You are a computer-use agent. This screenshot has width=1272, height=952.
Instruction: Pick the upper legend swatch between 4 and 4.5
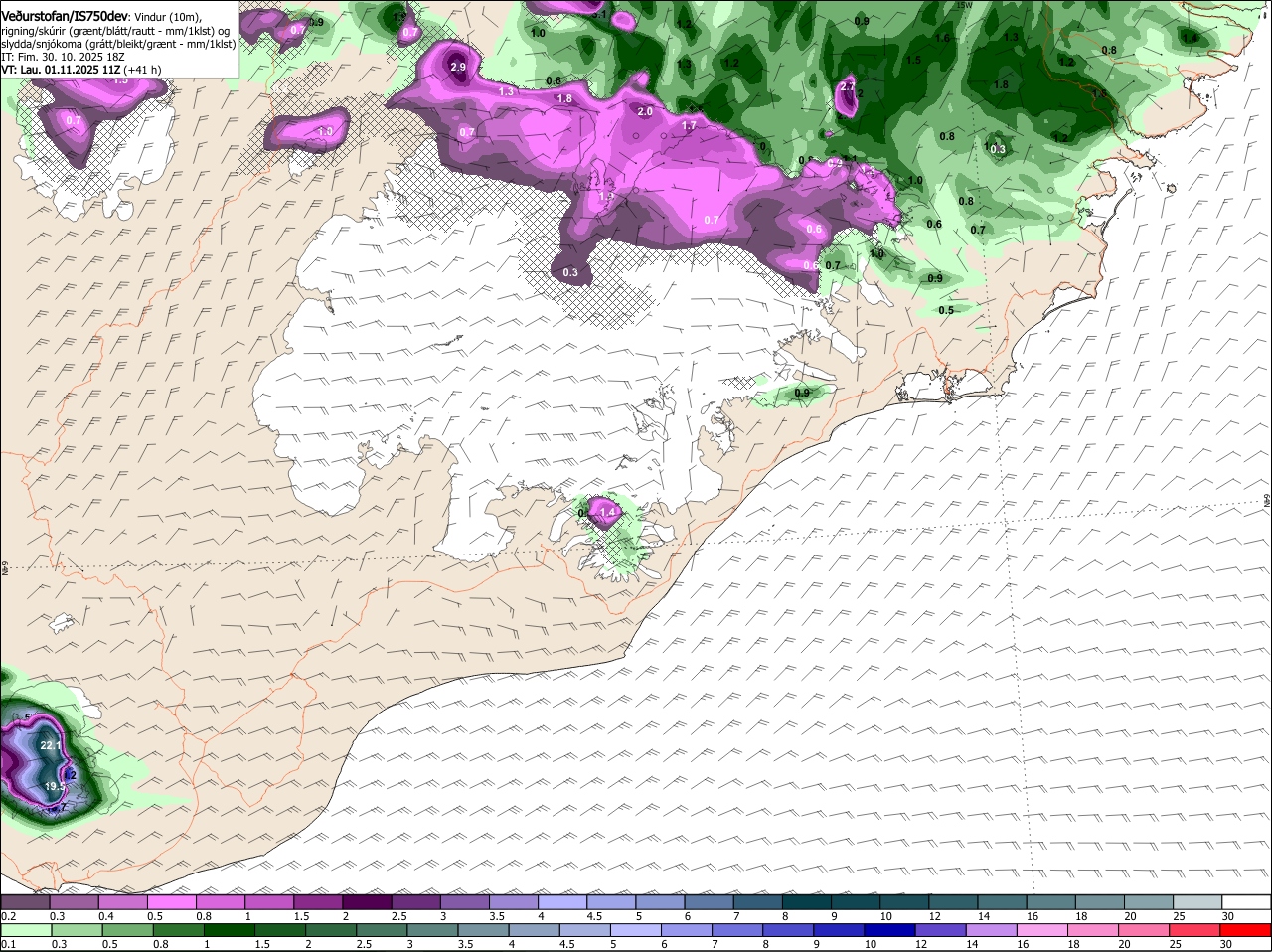click(x=564, y=902)
